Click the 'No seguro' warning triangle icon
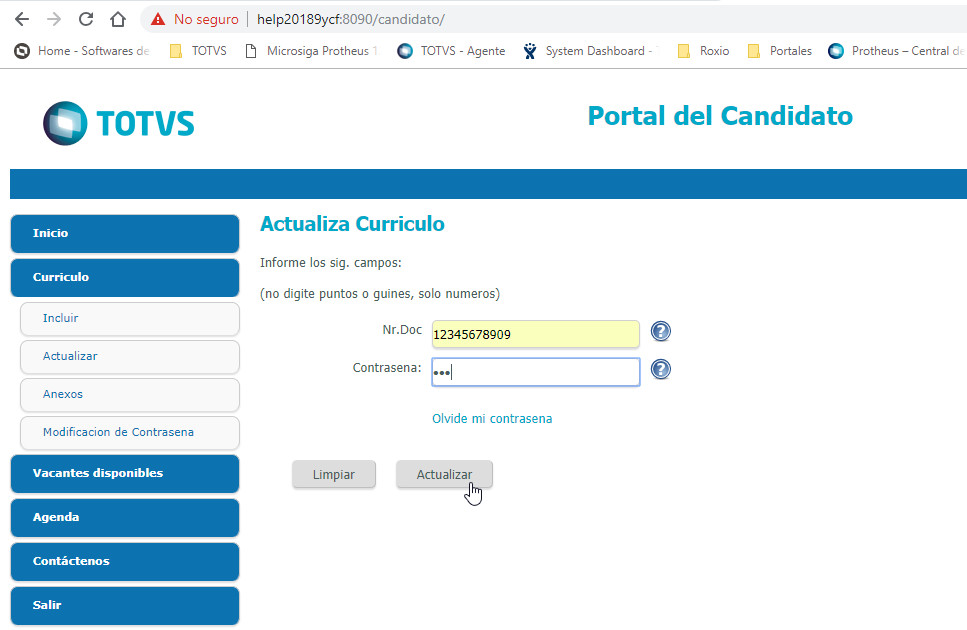The height and width of the screenshot is (630, 967). point(158,19)
